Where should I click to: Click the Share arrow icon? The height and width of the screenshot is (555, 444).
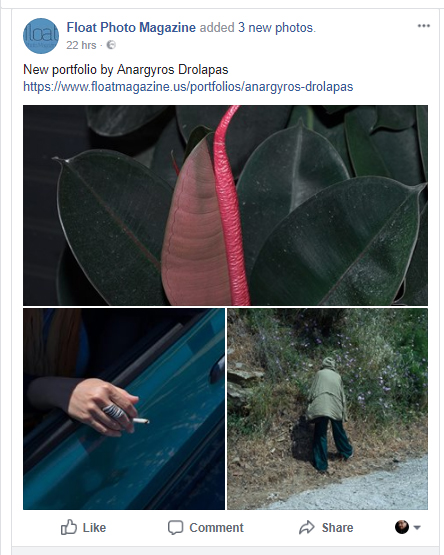(307, 527)
